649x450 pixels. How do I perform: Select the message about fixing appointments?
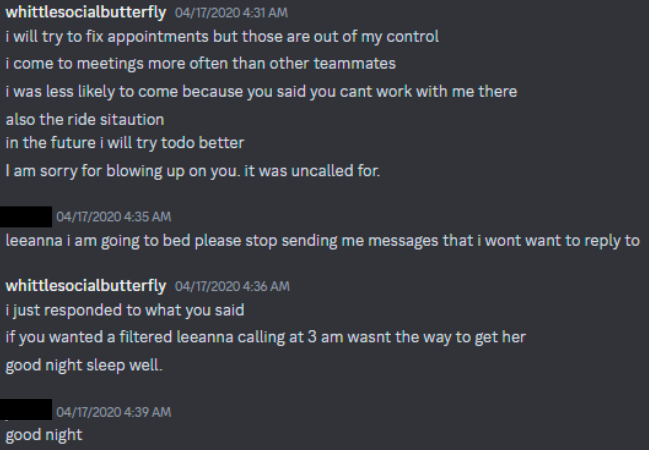click(x=222, y=37)
